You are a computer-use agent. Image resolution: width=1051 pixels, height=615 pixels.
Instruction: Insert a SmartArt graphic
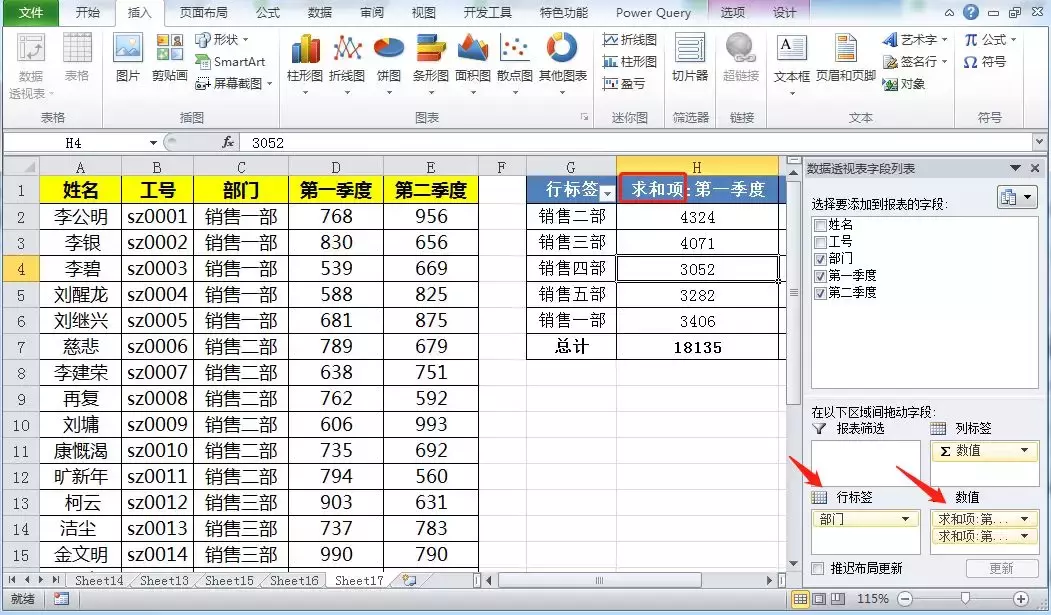tap(231, 62)
